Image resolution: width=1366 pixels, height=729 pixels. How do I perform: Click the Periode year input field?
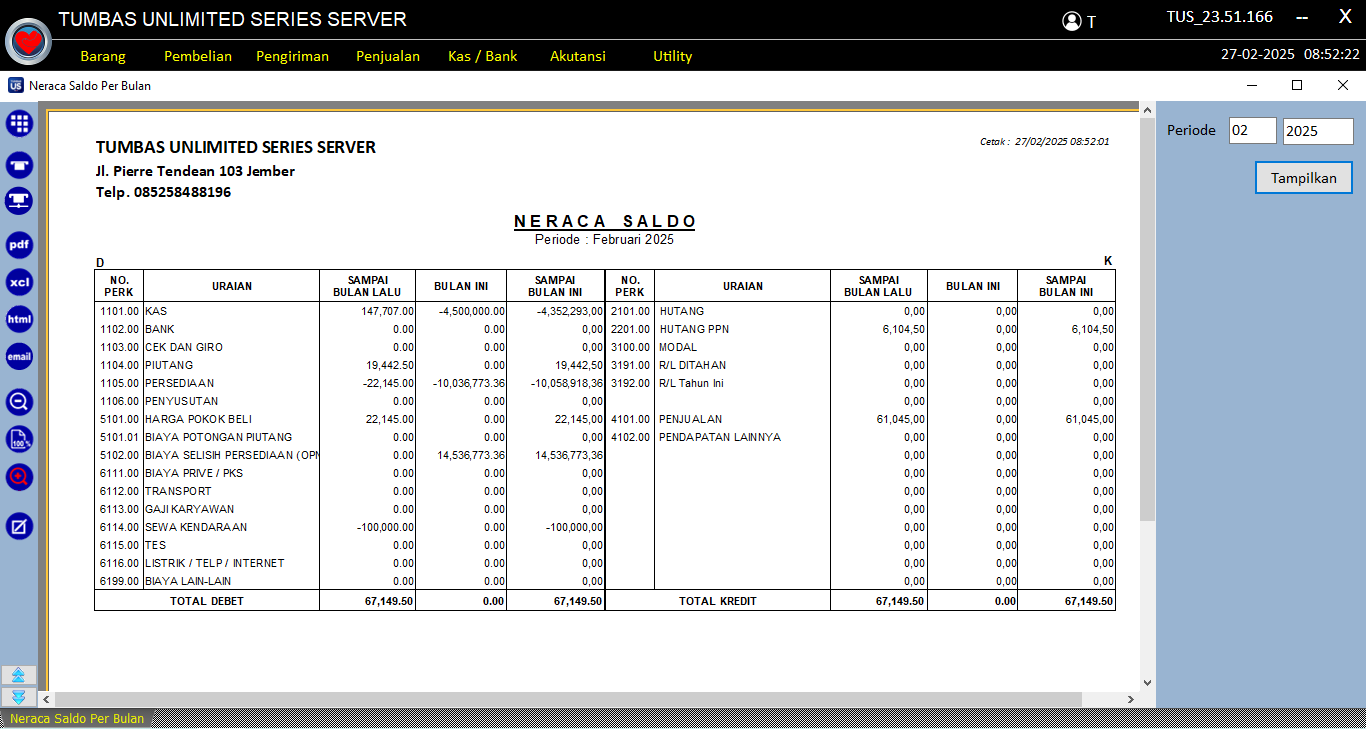click(x=1318, y=131)
